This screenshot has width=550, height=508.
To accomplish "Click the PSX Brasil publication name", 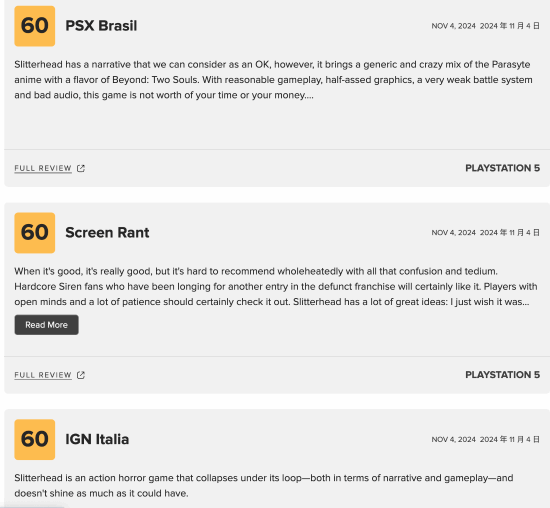I will [x=101, y=26].
